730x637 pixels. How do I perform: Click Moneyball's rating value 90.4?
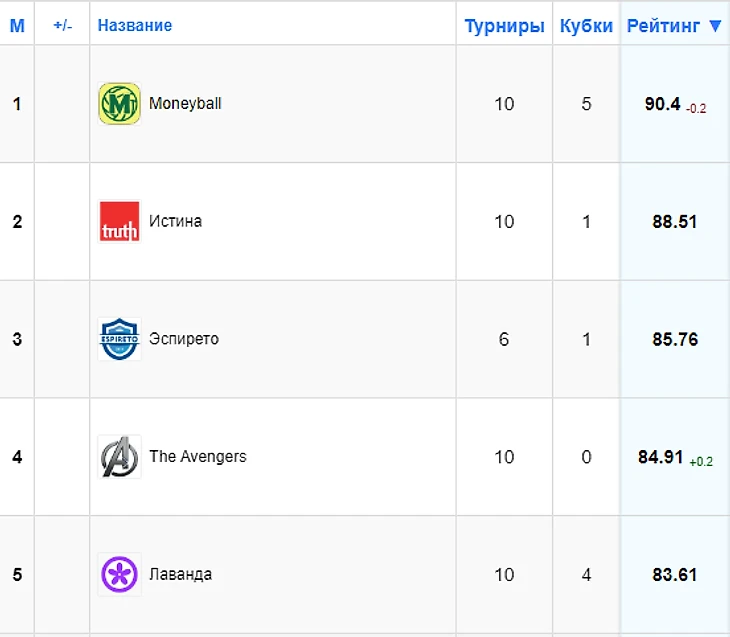pos(662,104)
